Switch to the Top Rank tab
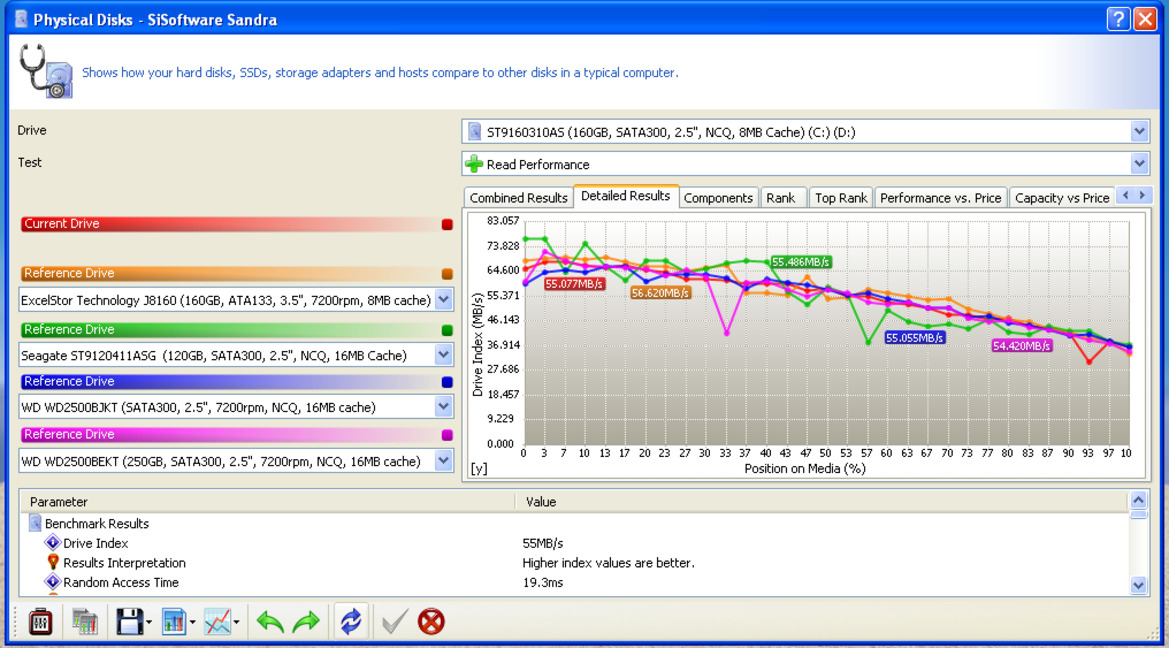 tap(840, 198)
